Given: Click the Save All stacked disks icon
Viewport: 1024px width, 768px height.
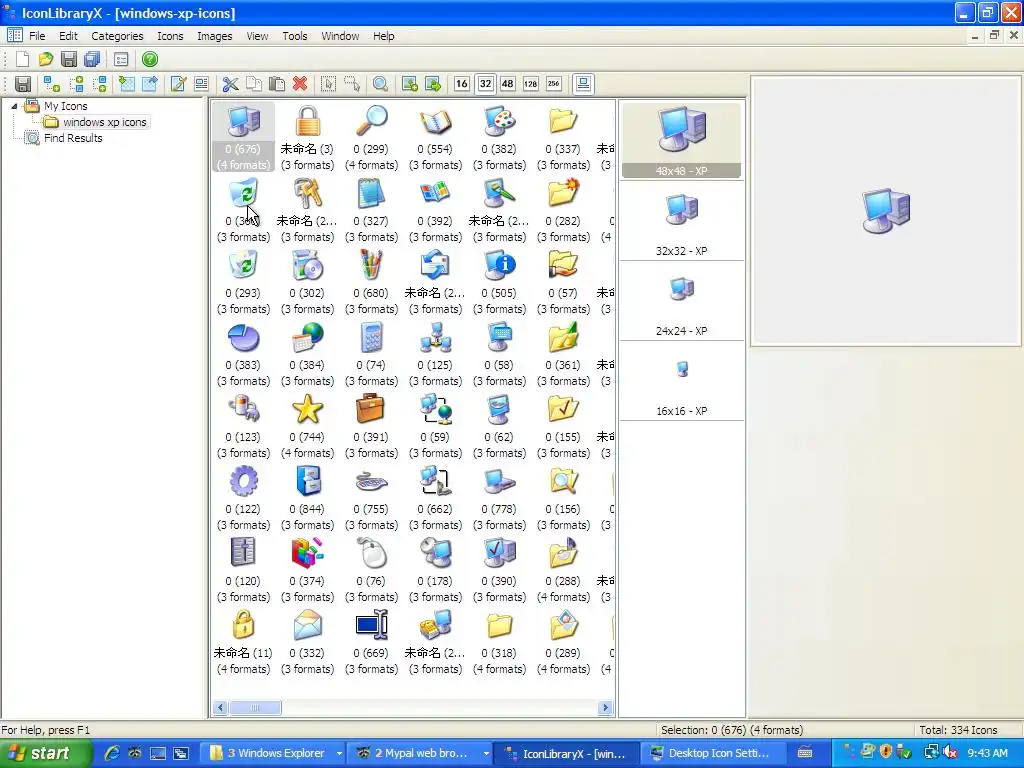Looking at the screenshot, I should coord(92,59).
